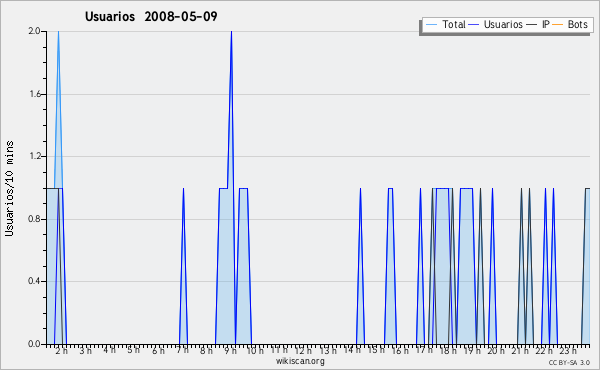The image size is (600, 370).
Task: Click the '6 h' x-axis label
Action: (x=158, y=350)
